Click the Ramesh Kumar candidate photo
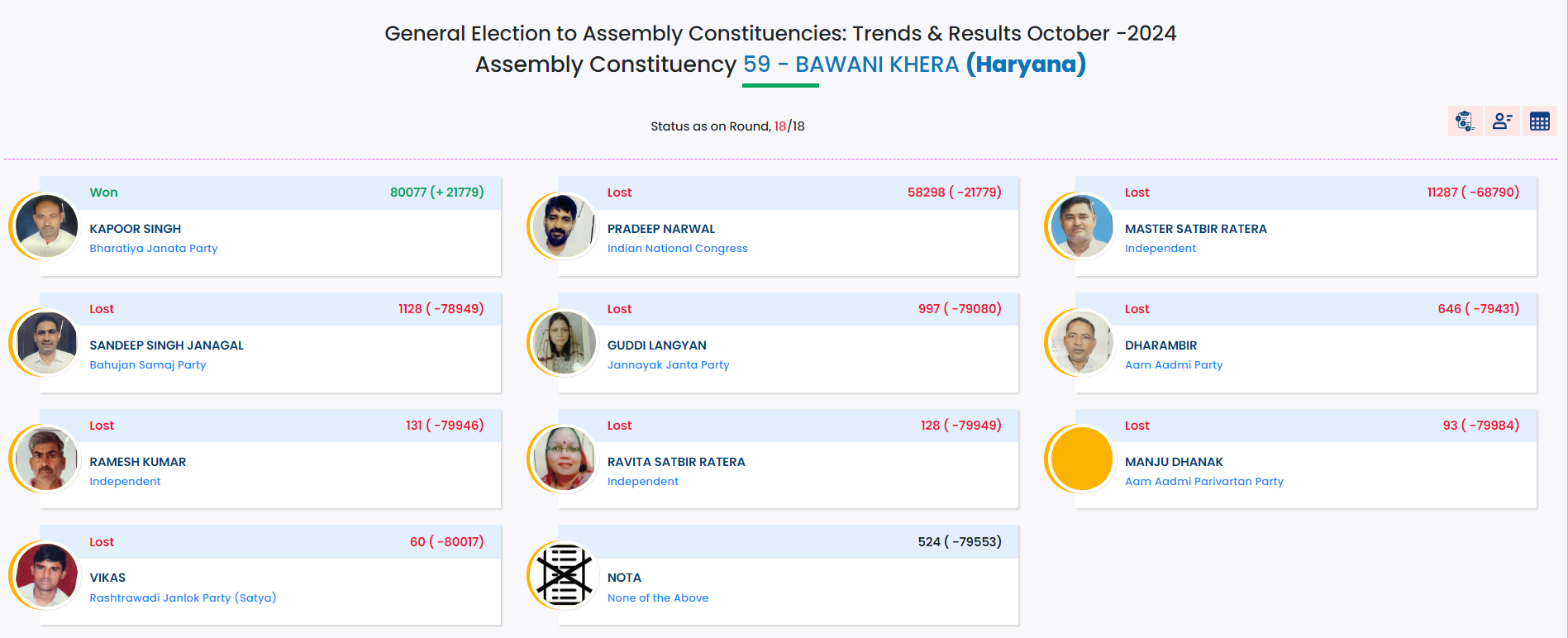 click(x=46, y=459)
